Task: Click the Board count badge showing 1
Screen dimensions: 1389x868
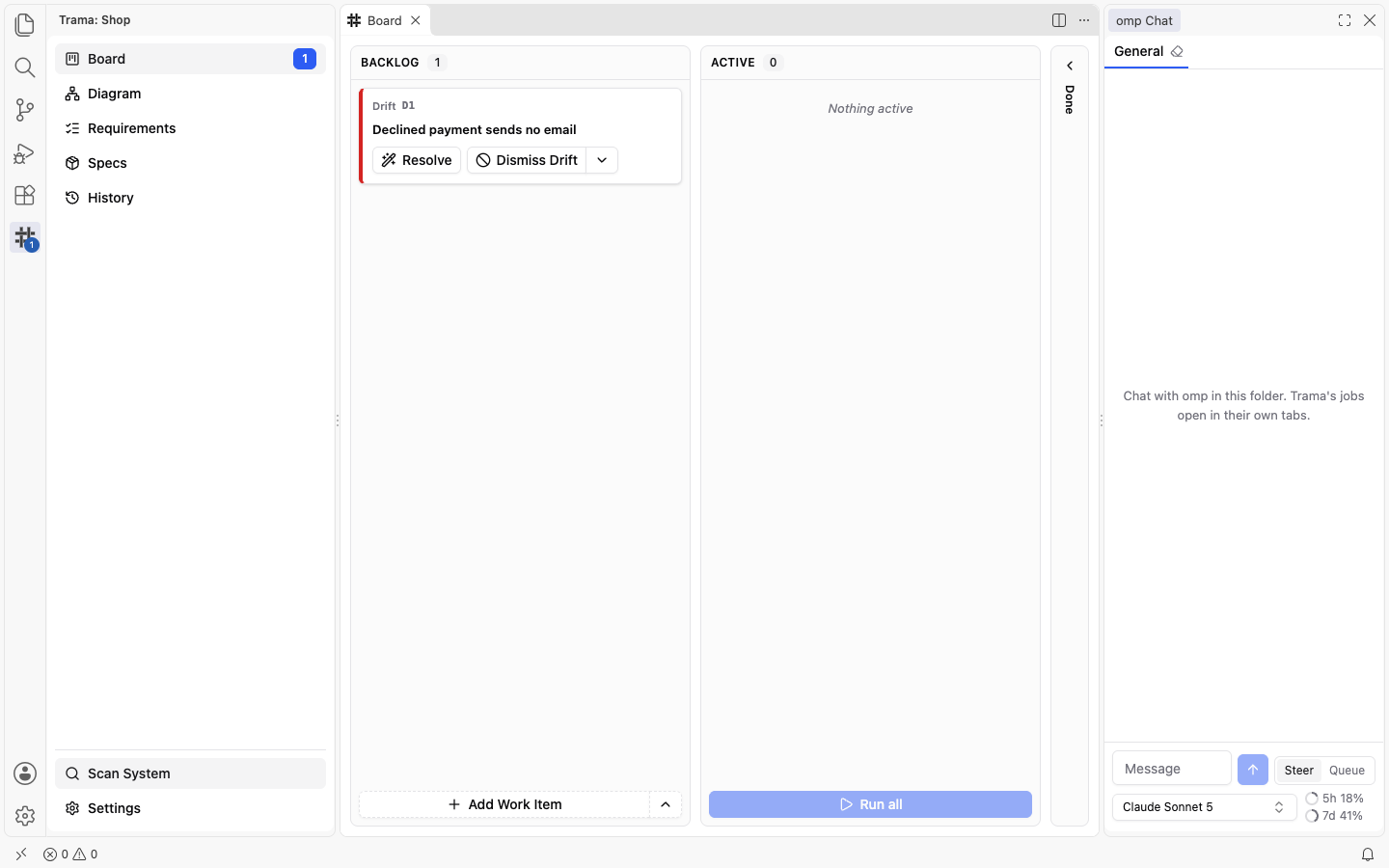Action: tap(305, 59)
